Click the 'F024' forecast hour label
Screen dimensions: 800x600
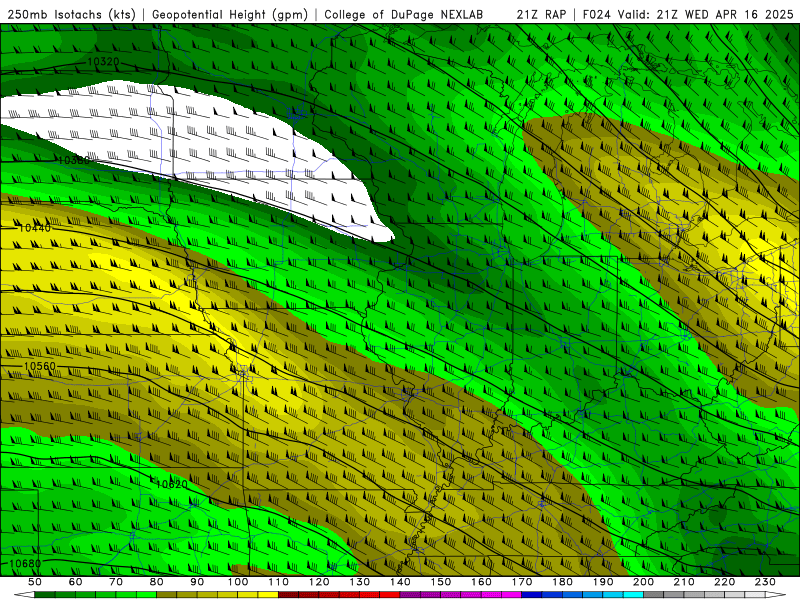pos(597,14)
